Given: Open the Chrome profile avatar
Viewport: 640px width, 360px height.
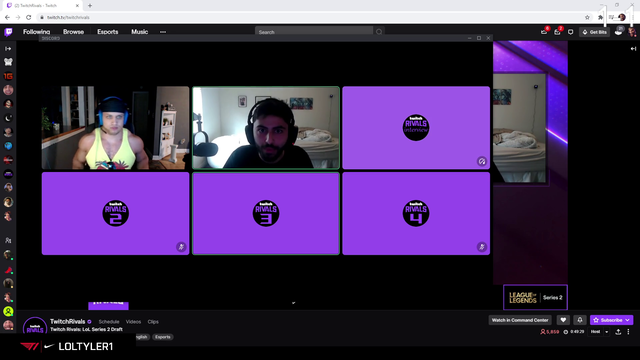Looking at the screenshot, I should (x=622, y=17).
